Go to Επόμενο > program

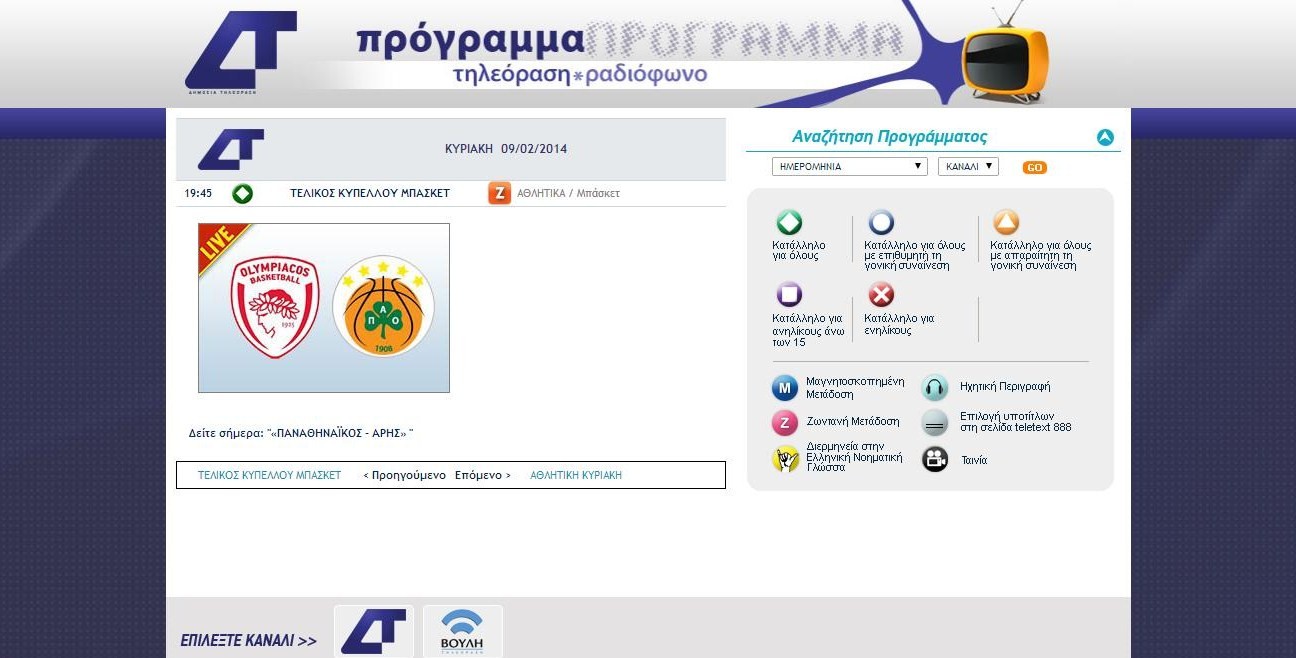pyautogui.click(x=482, y=476)
